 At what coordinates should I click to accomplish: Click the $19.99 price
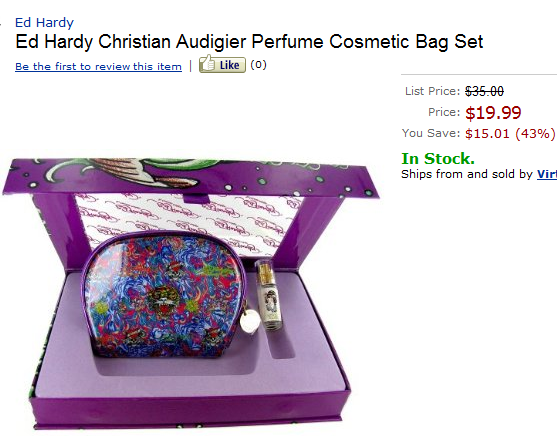click(x=493, y=113)
